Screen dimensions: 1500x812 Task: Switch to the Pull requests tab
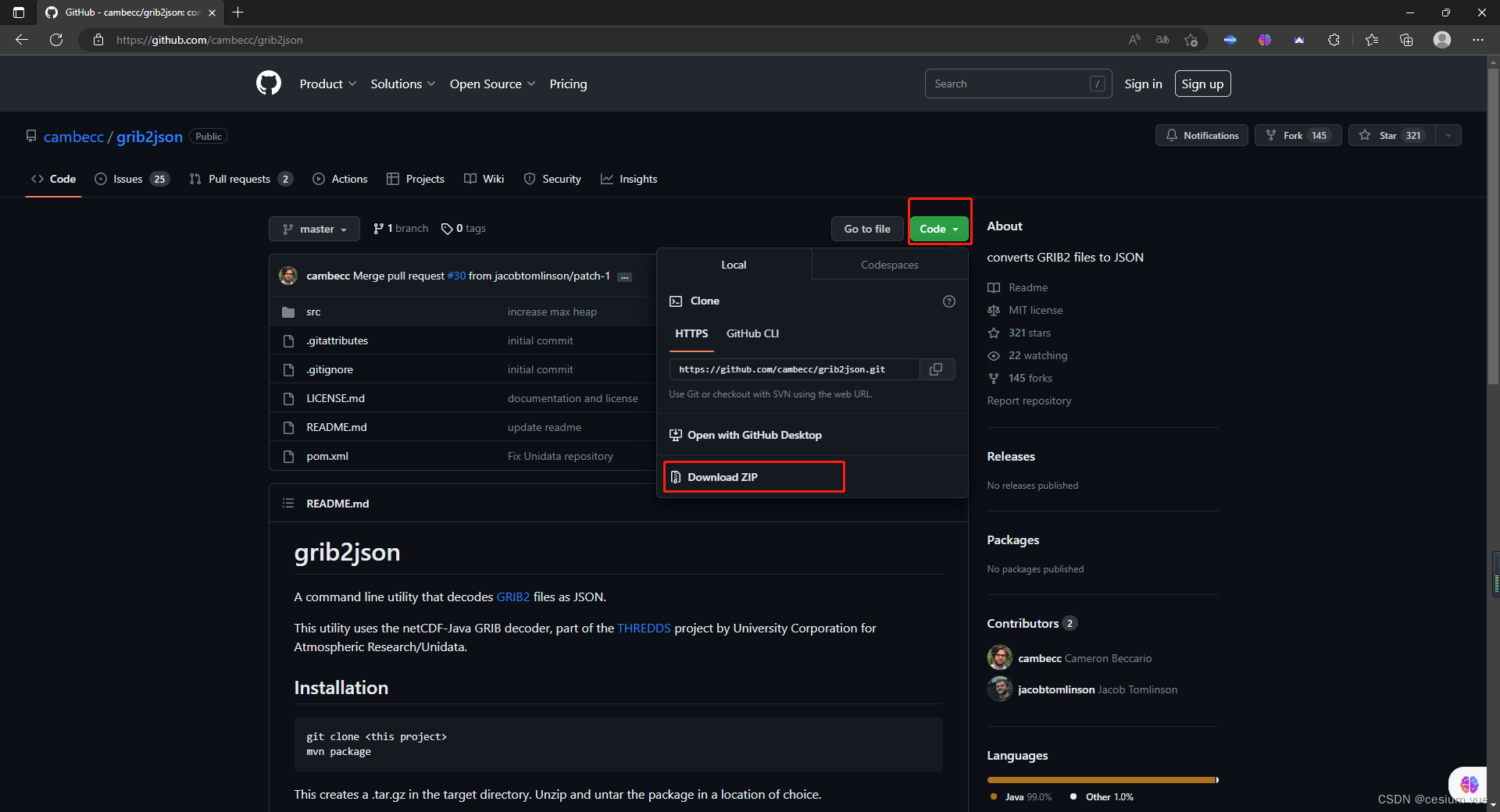tap(241, 179)
